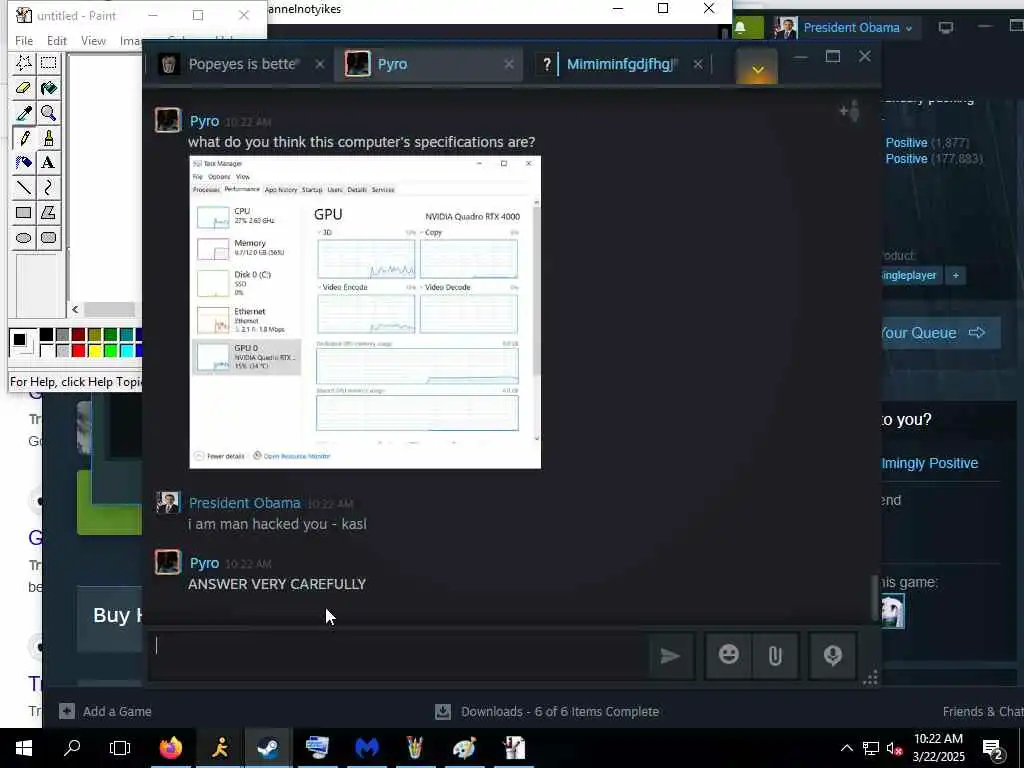Attach a file with the paperclip button
The height and width of the screenshot is (768, 1024).
(775, 655)
